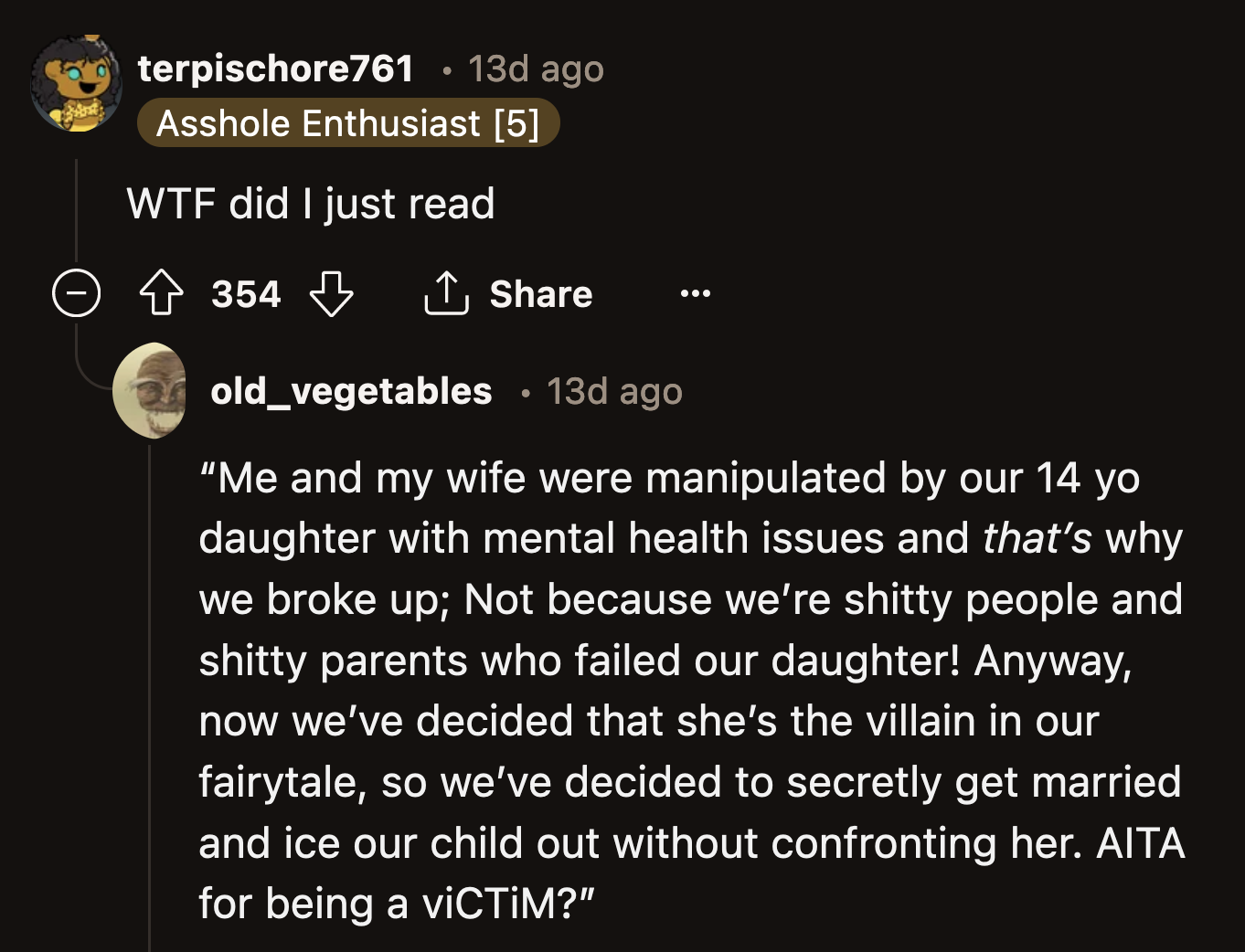The image size is (1245, 952).
Task: Click the comment text WTF did I just read
Action: (x=312, y=203)
